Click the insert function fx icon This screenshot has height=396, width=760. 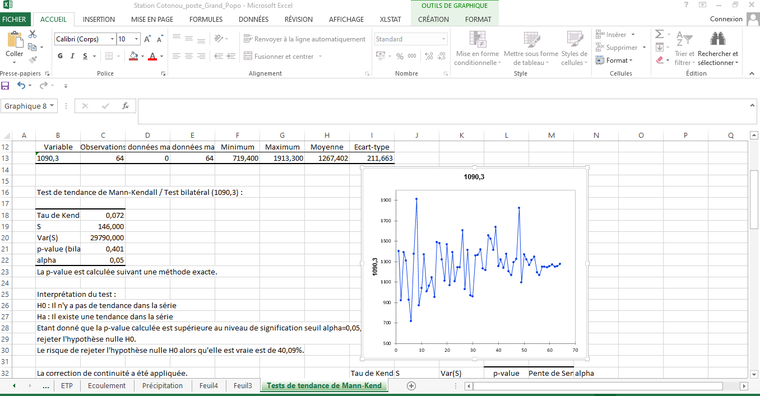tap(126, 106)
